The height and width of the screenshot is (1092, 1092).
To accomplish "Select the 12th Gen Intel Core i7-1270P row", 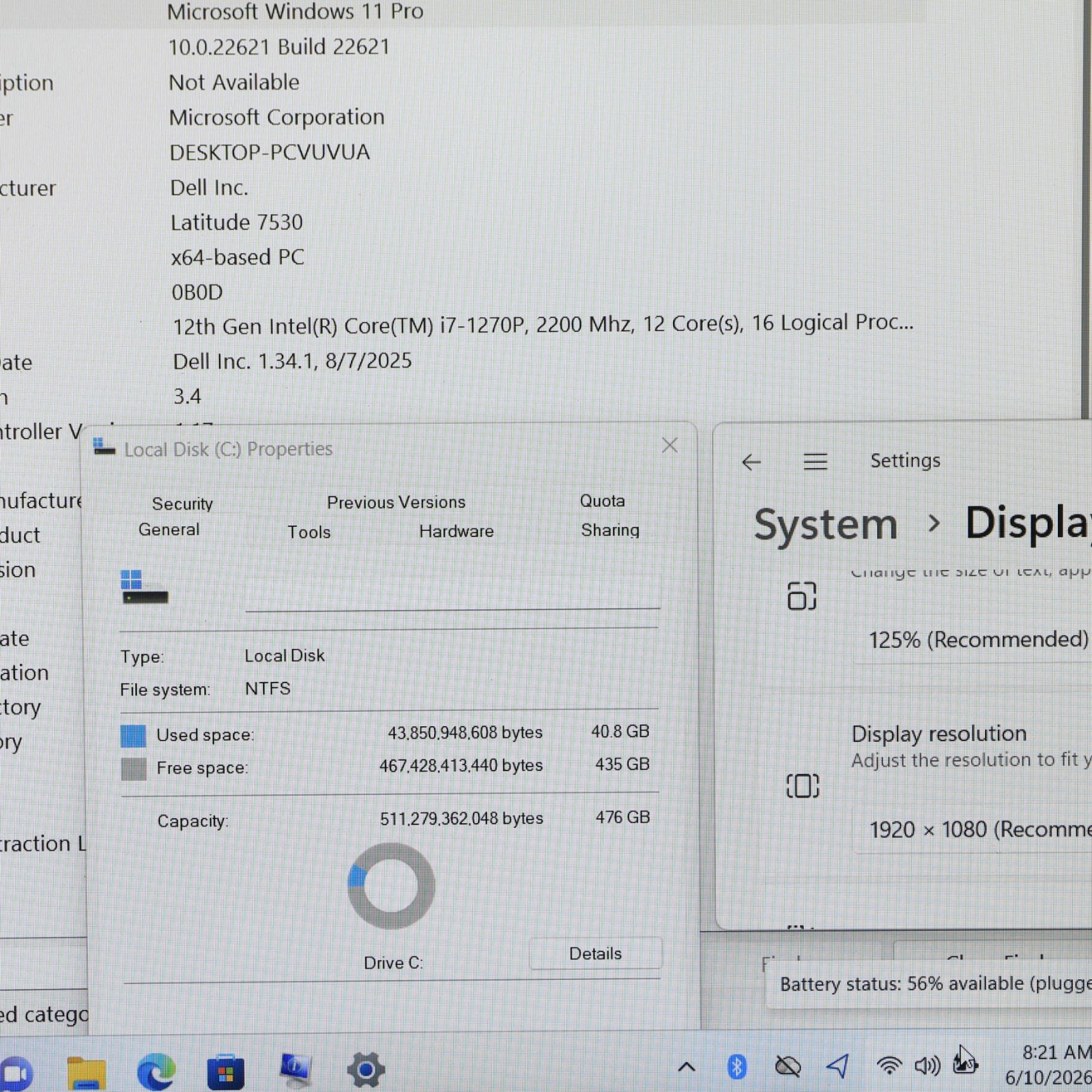I will click(543, 324).
